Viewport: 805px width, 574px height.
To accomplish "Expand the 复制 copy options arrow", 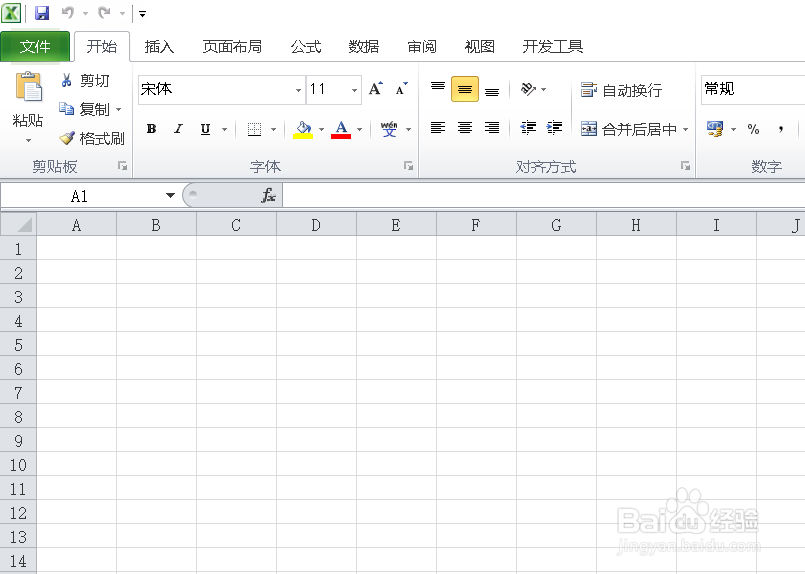I will (x=118, y=109).
